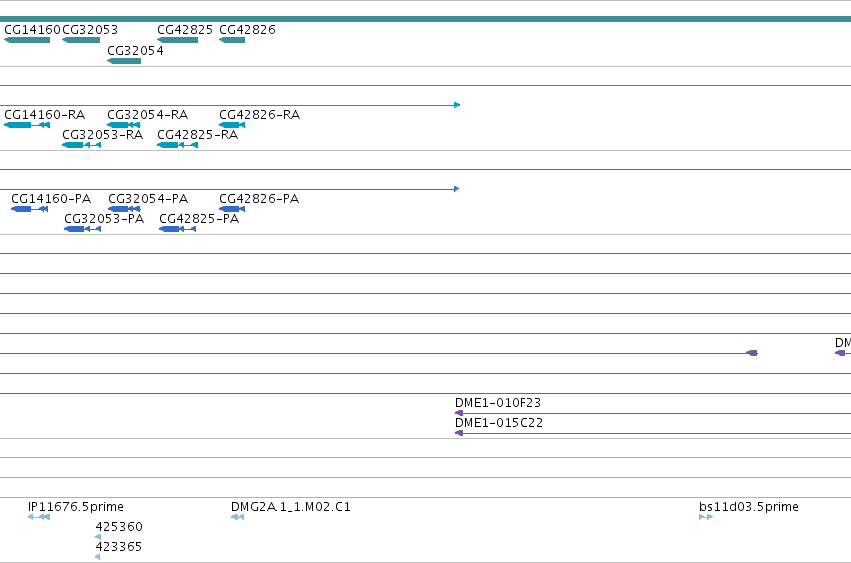Click the 425360 label
Viewport: 851px width, 563px height.
click(119, 527)
